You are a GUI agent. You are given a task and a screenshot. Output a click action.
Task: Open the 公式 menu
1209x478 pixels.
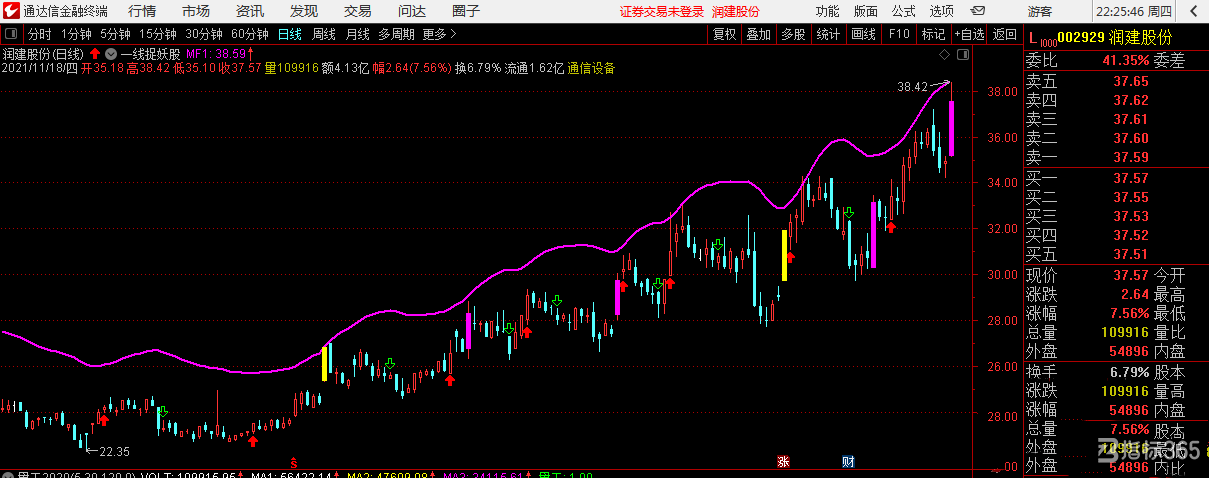[x=904, y=11]
